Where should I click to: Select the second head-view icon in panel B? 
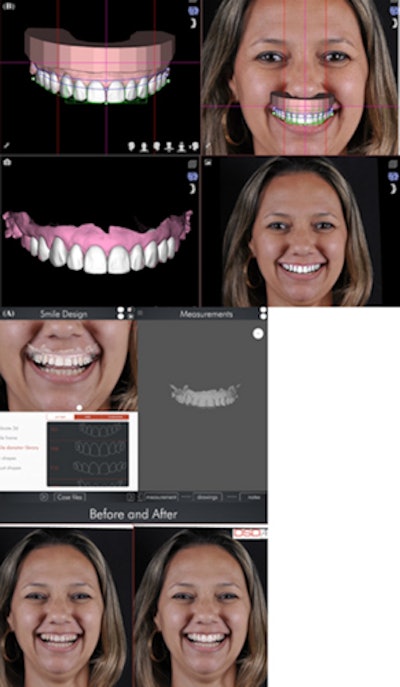(144, 146)
